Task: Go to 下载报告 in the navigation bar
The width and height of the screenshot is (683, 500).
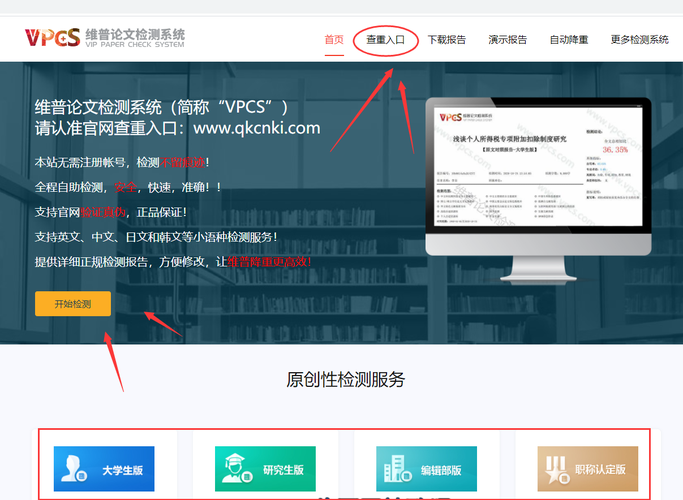Action: click(446, 40)
